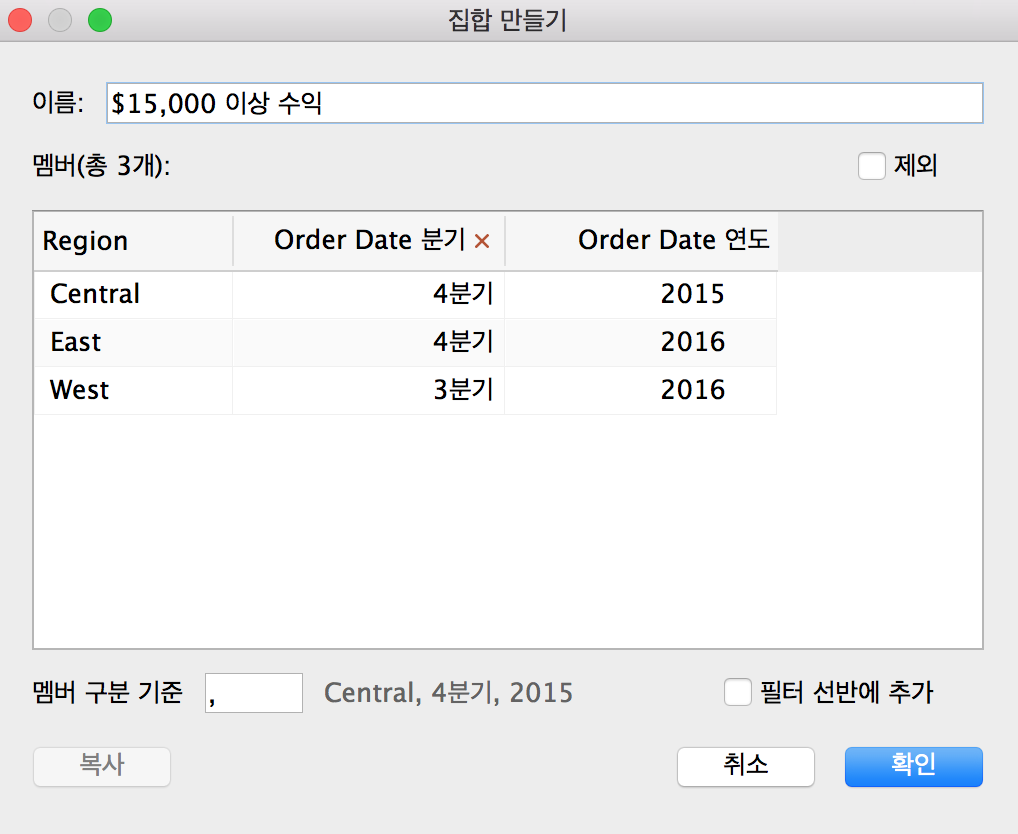1018x834 pixels.
Task: Click the green zoom window button
Action: 100,20
